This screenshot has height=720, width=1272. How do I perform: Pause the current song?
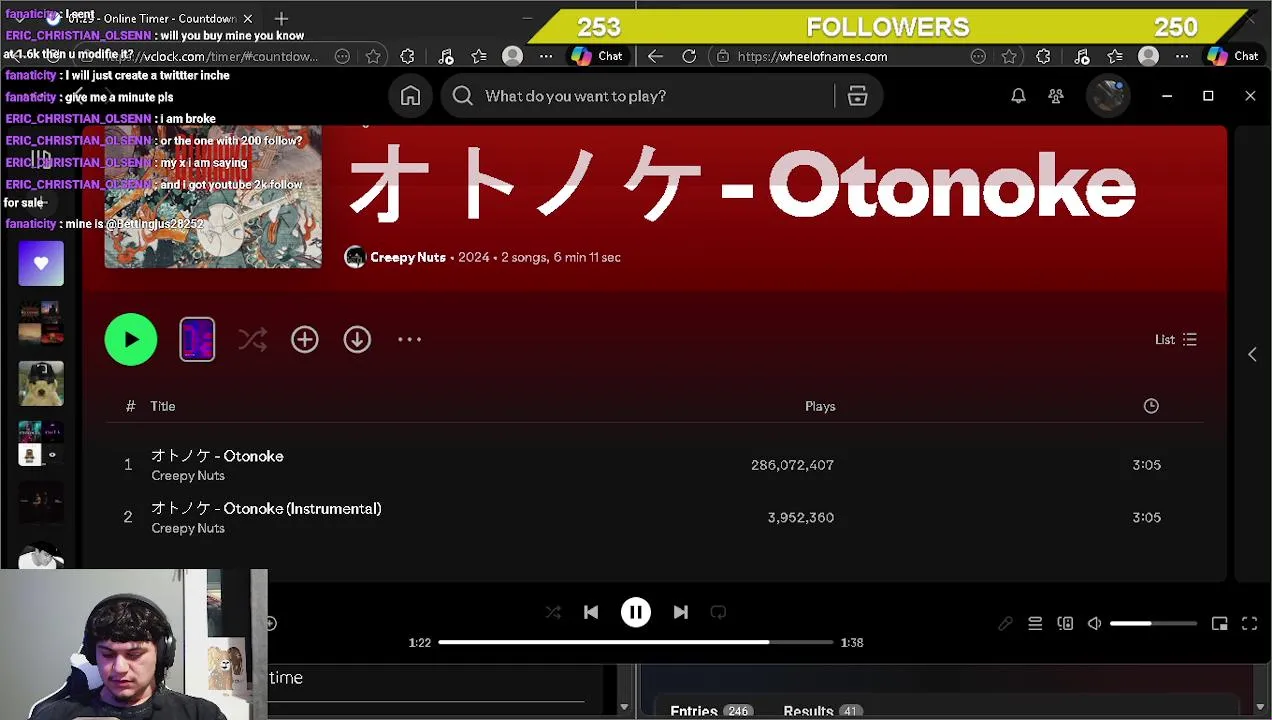(x=635, y=612)
